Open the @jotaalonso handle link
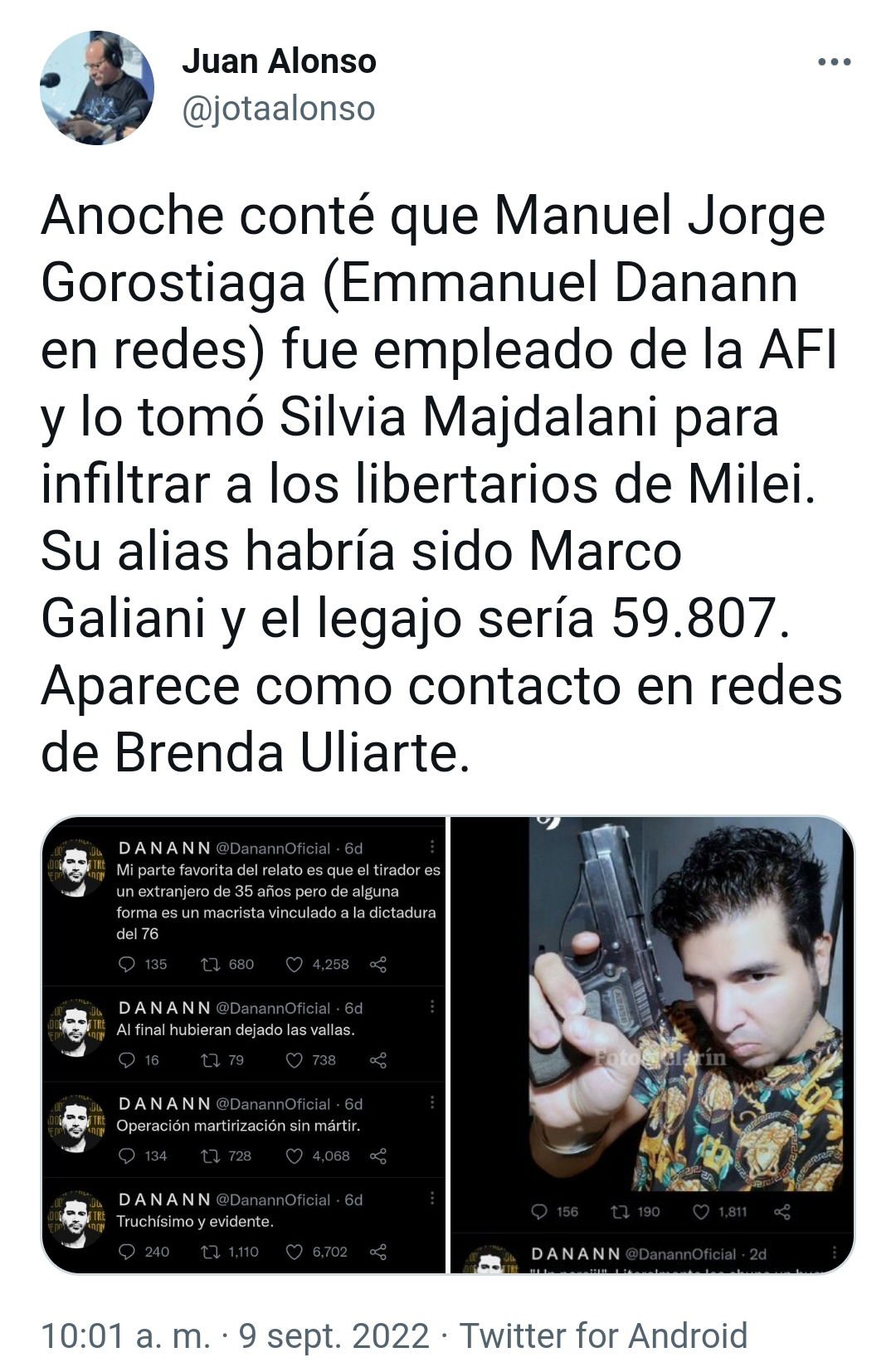Screen dimensions: 896x1367 [x=278, y=109]
